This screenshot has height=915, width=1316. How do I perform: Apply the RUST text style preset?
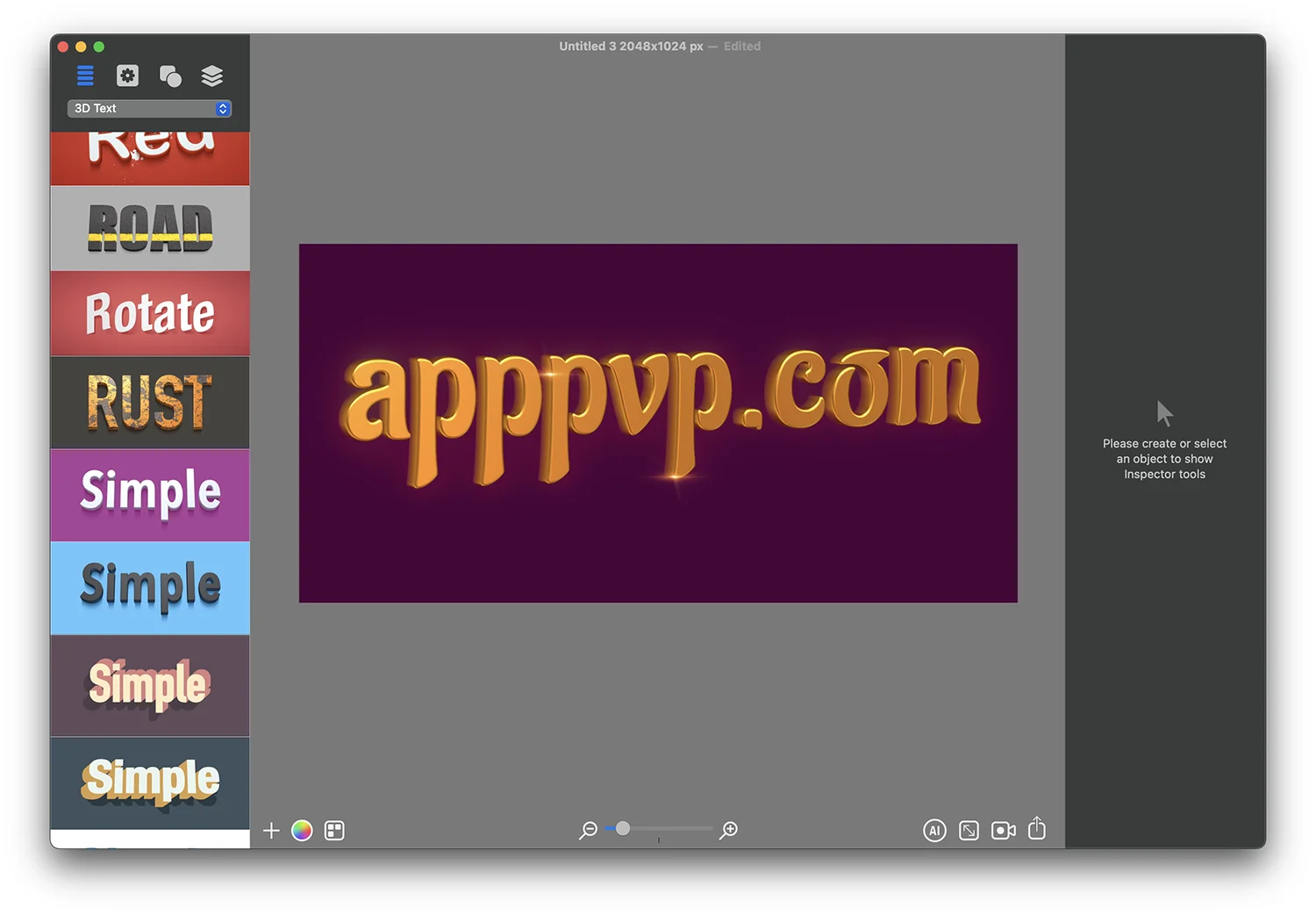(150, 403)
